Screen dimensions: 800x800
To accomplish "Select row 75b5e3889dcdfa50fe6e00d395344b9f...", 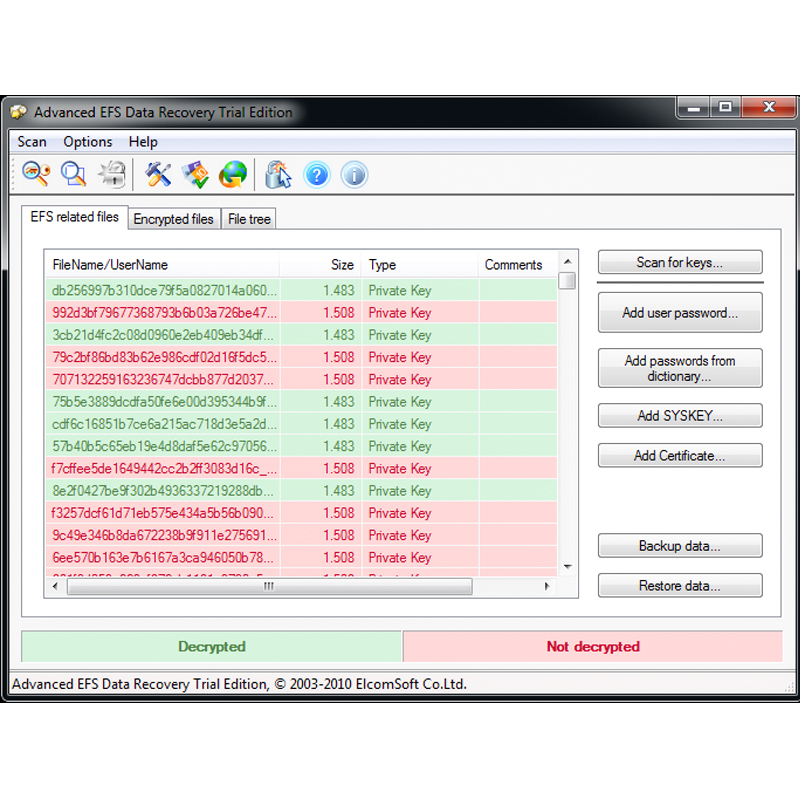I will point(302,402).
